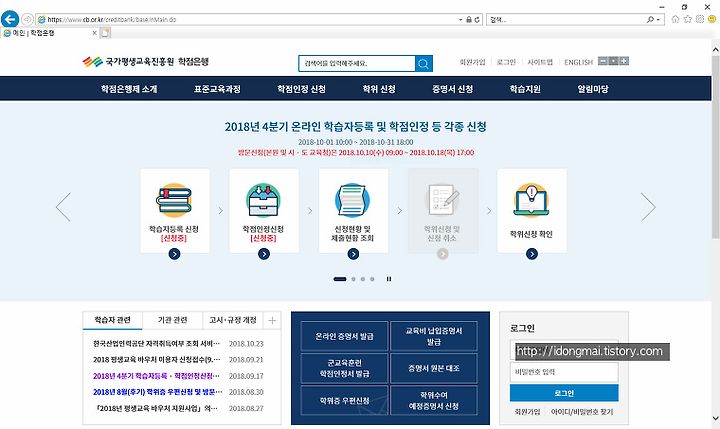
Task: Open the 학위 신청 menu
Action: pyautogui.click(x=379, y=89)
